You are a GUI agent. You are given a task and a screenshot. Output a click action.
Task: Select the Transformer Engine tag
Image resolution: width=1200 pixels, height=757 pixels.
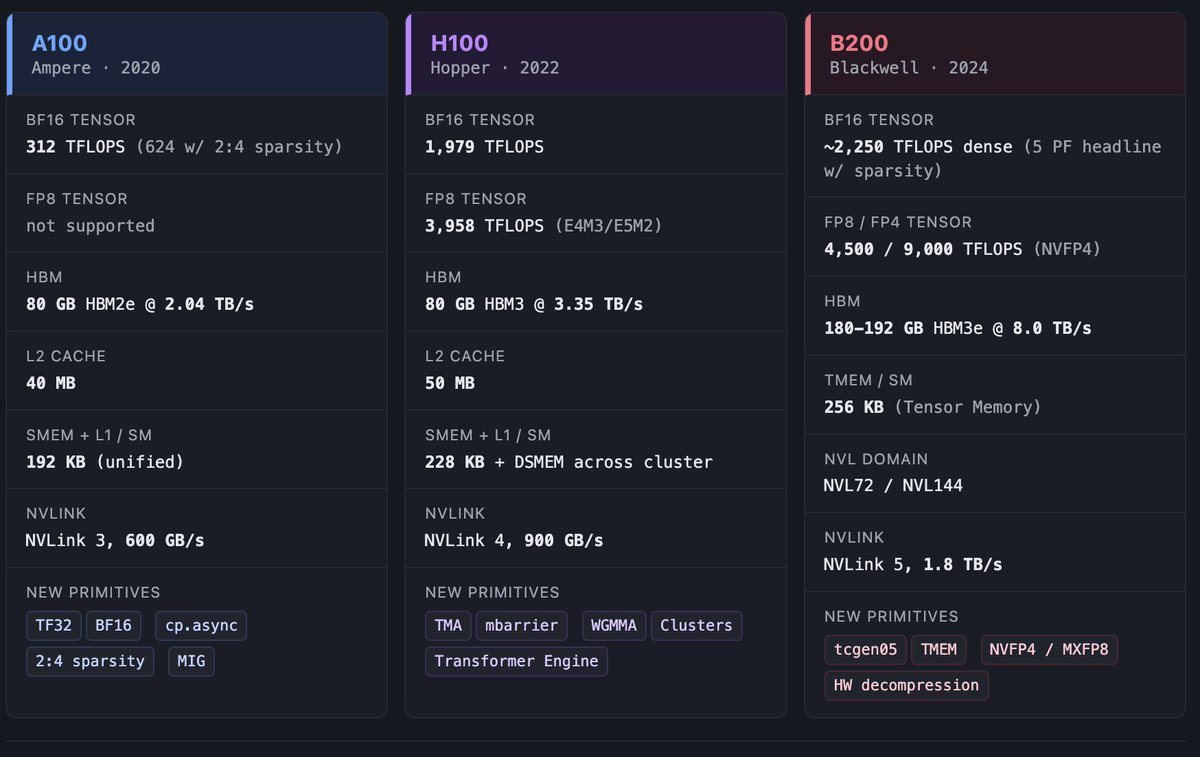pyautogui.click(x=516, y=661)
